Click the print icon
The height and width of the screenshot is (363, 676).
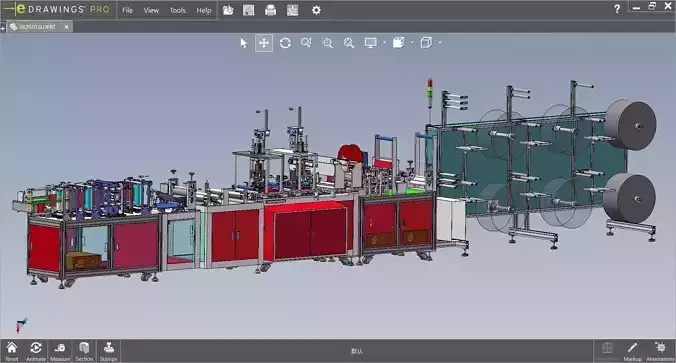(270, 10)
